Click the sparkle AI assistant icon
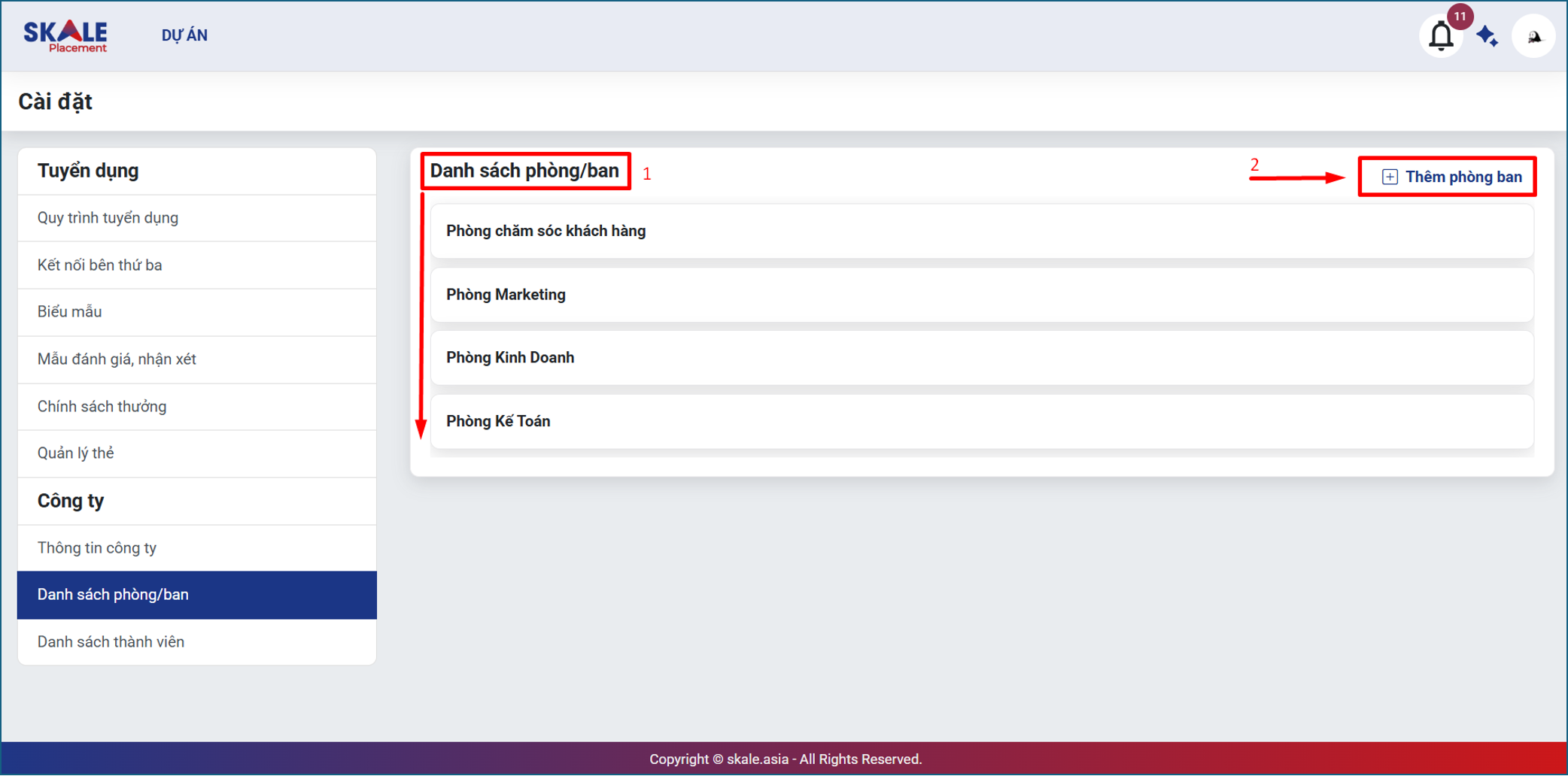Screen dimensions: 1568x776 click(x=1487, y=36)
